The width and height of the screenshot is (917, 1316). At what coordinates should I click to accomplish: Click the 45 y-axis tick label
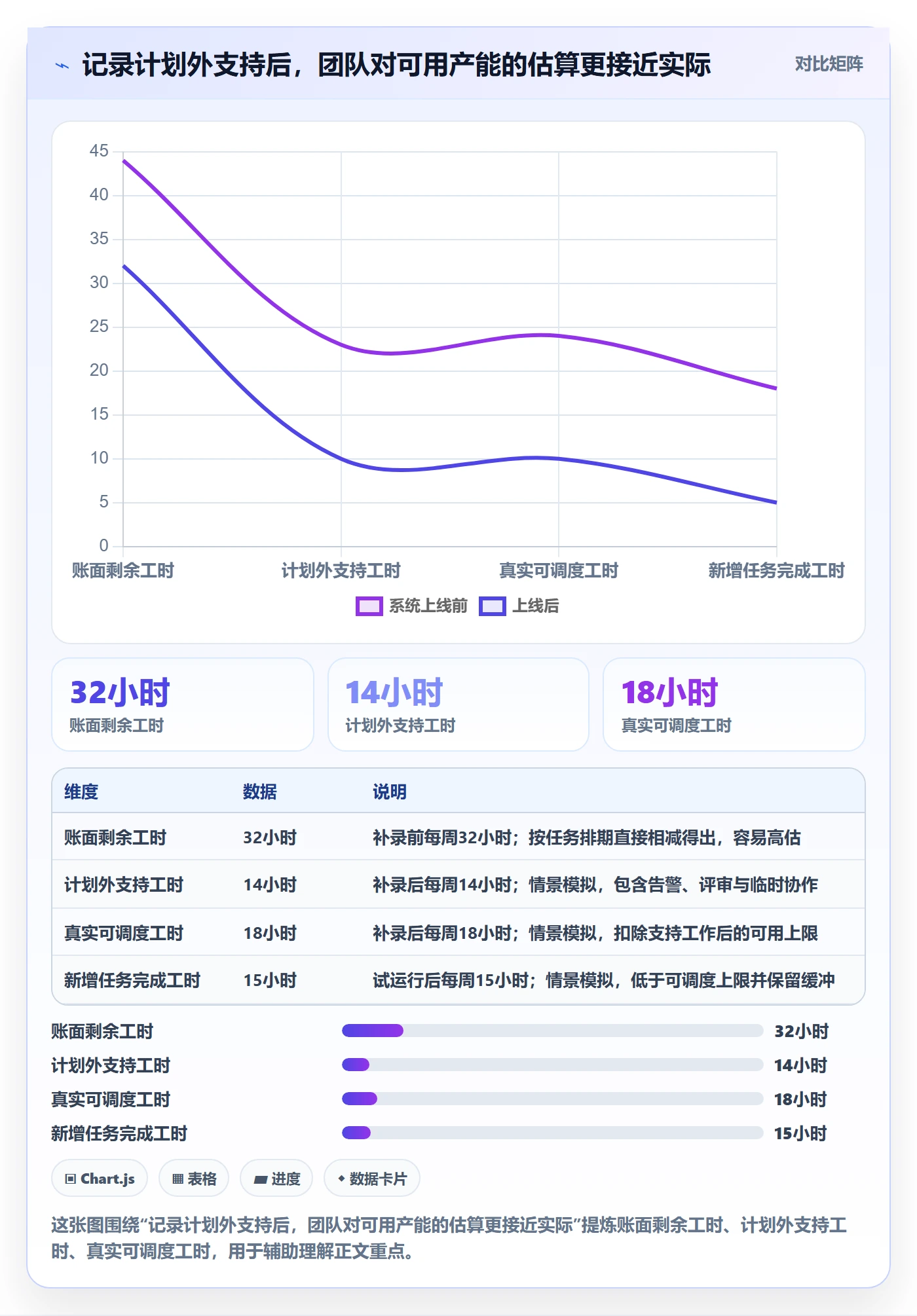click(99, 151)
